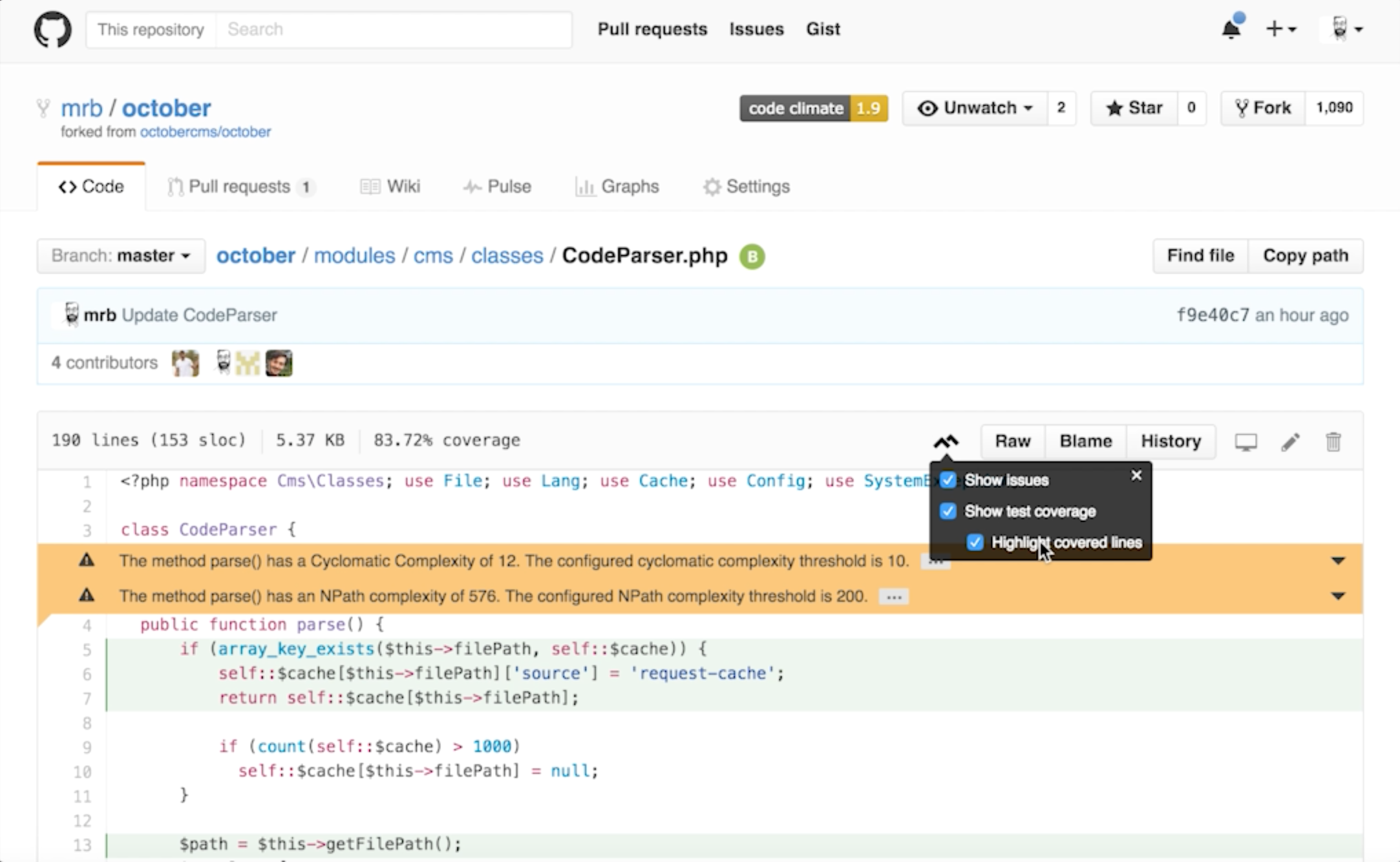Click the code climate 1.9 badge

coord(813,108)
